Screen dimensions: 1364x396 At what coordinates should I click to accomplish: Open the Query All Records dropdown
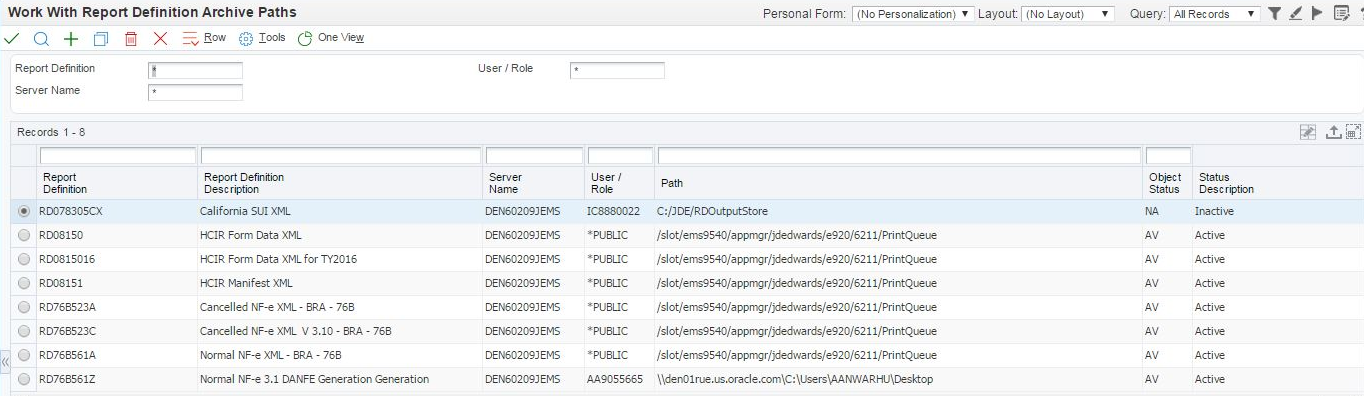pos(1214,14)
